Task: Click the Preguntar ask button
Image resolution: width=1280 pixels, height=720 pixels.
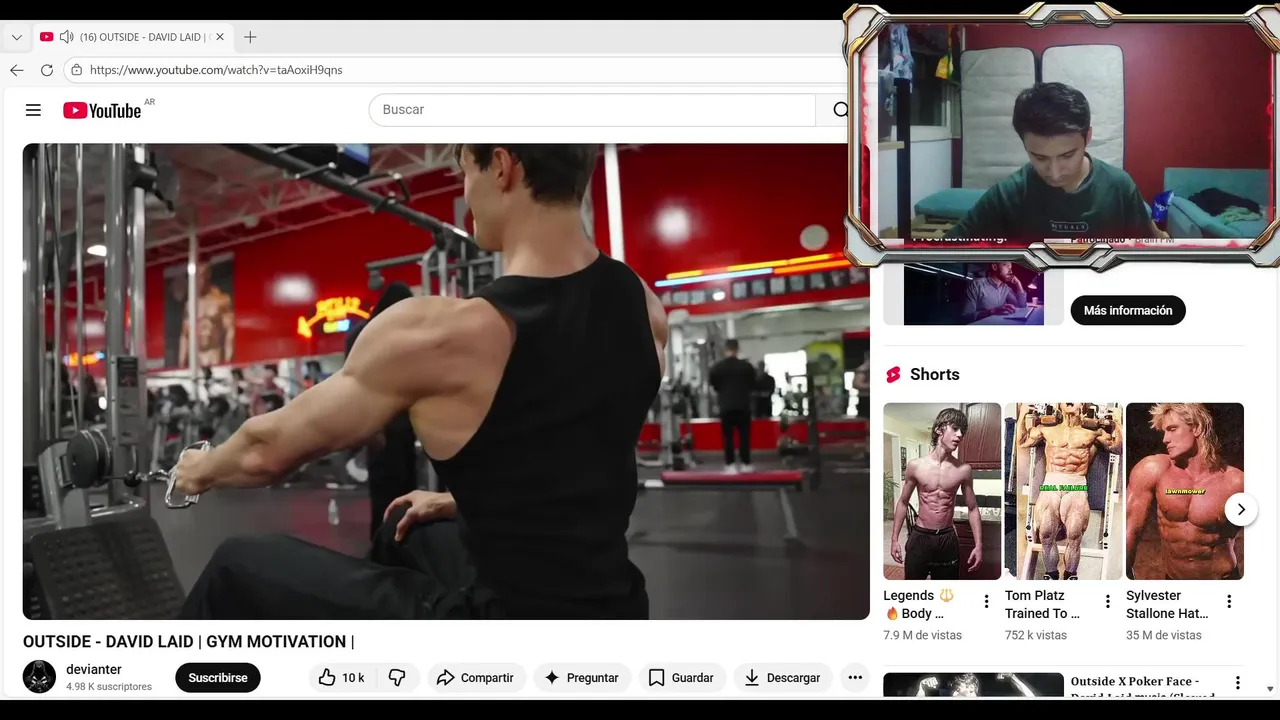Action: tap(582, 677)
